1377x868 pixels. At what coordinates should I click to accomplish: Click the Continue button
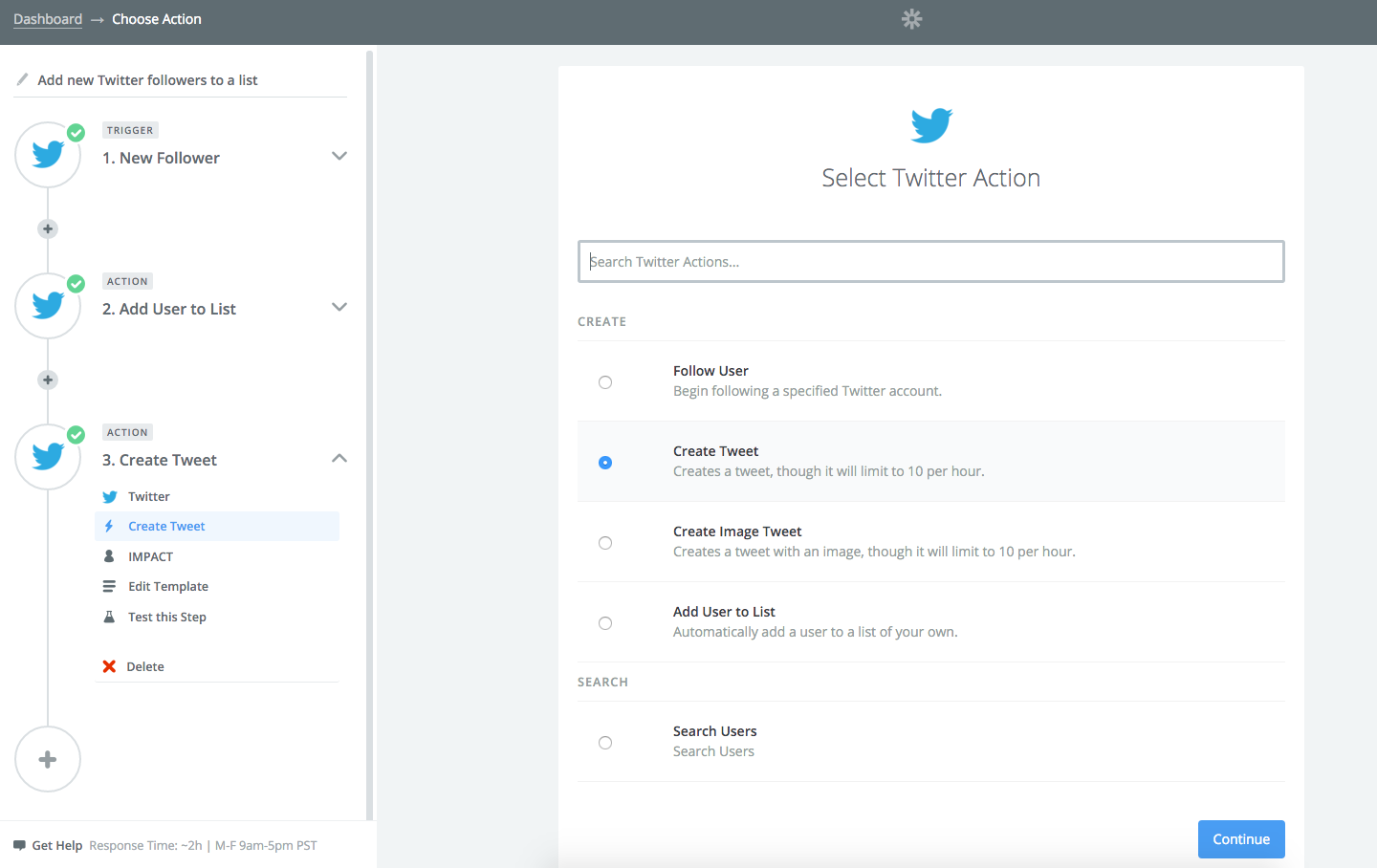[1241, 839]
